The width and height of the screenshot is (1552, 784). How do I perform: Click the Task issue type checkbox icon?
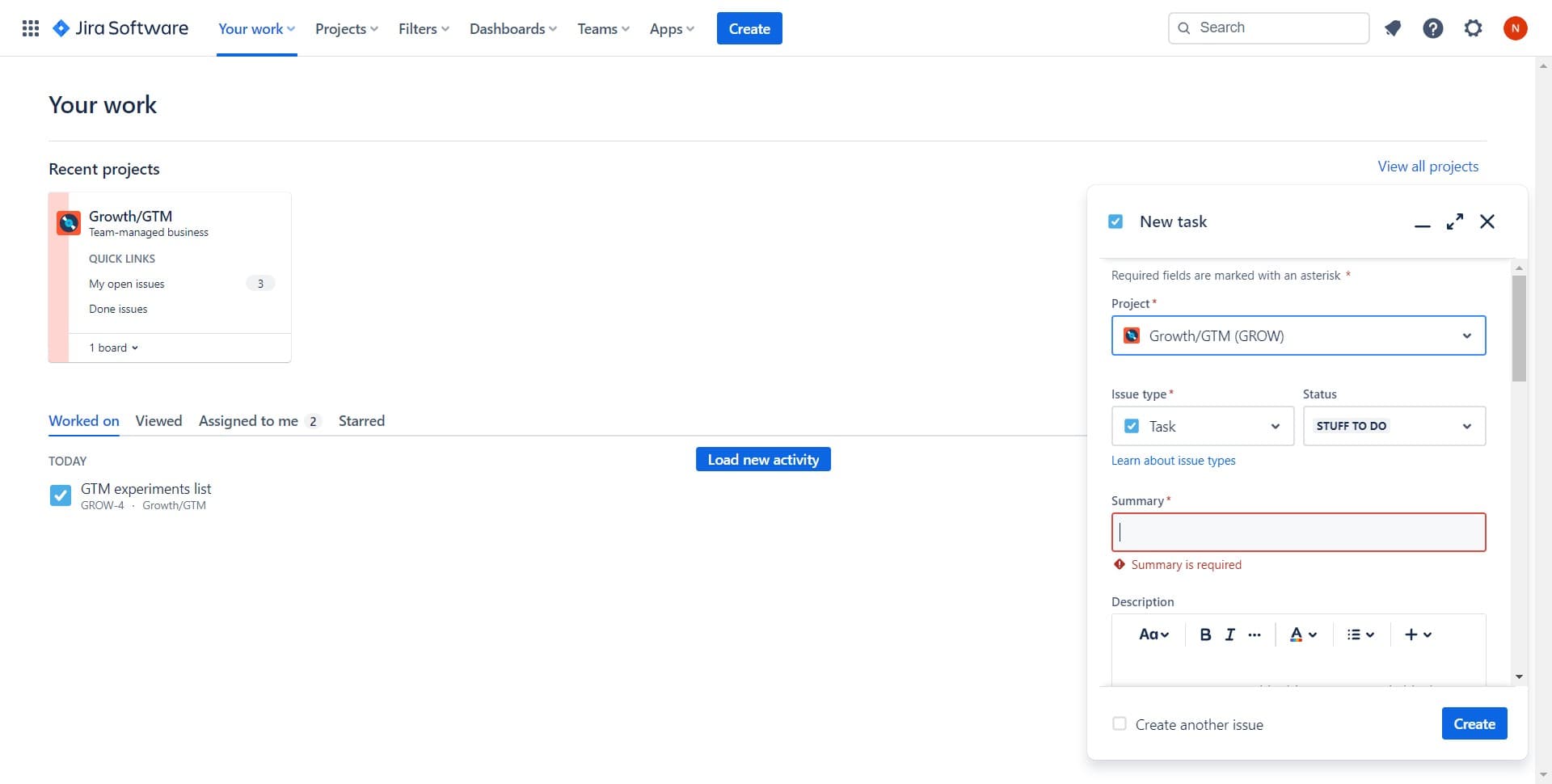click(x=1132, y=426)
